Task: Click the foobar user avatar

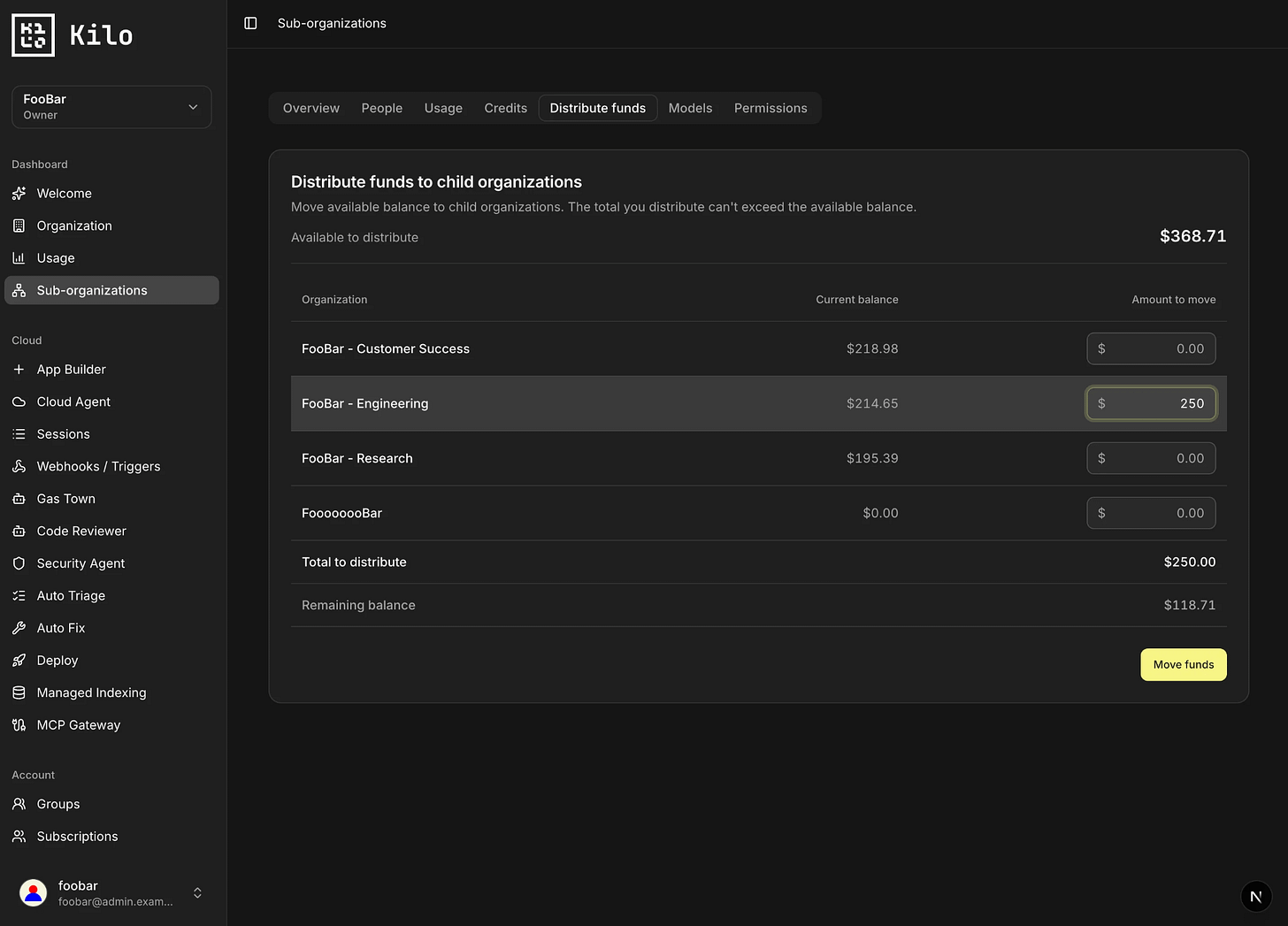Action: click(34, 893)
